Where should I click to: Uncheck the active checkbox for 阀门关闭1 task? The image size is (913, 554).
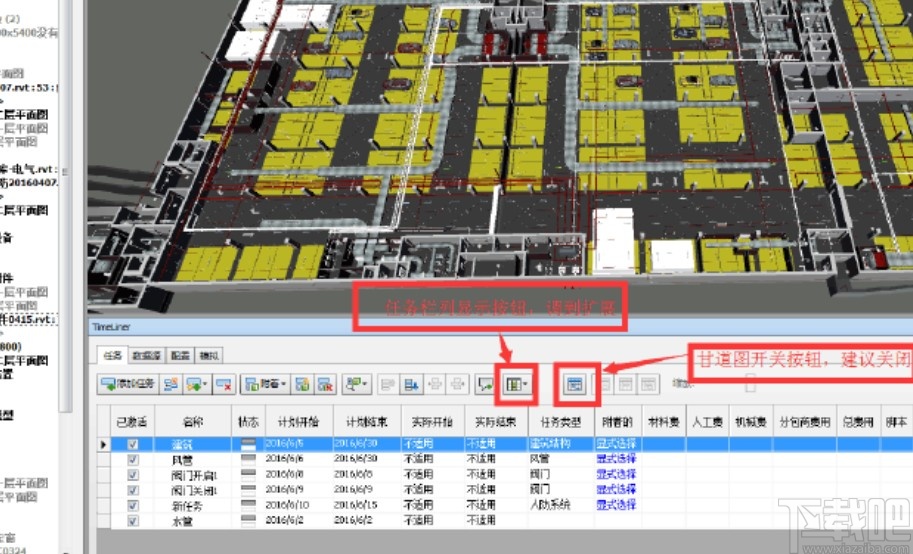pos(132,490)
